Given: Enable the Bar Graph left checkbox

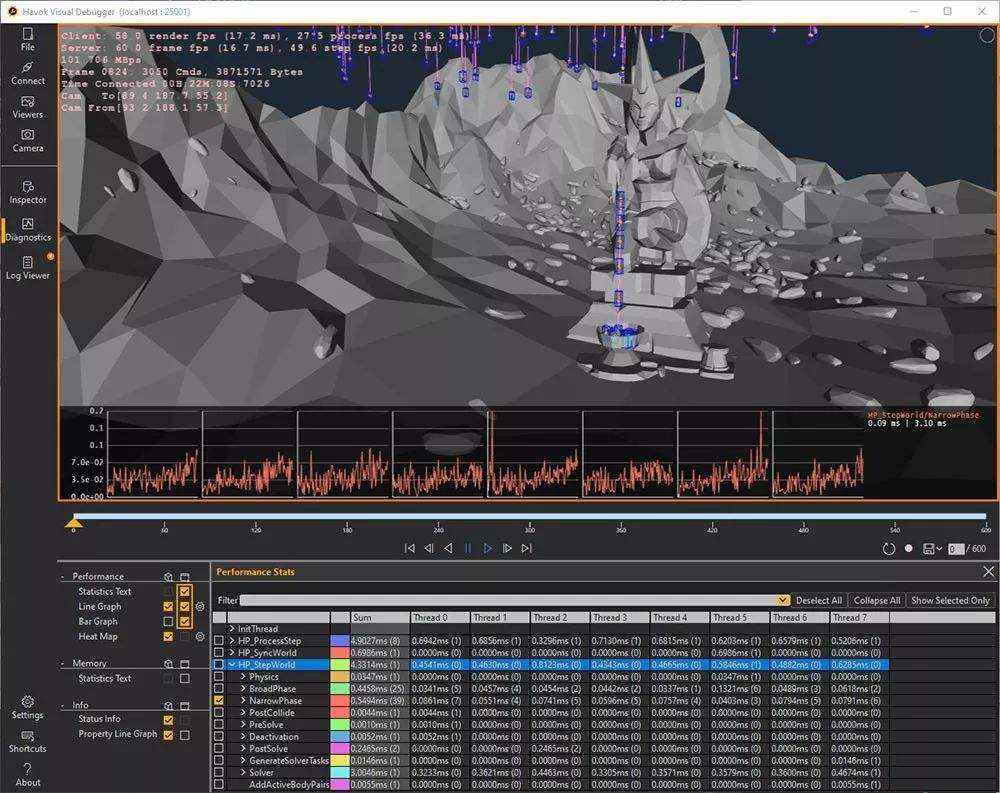Looking at the screenshot, I should point(168,621).
